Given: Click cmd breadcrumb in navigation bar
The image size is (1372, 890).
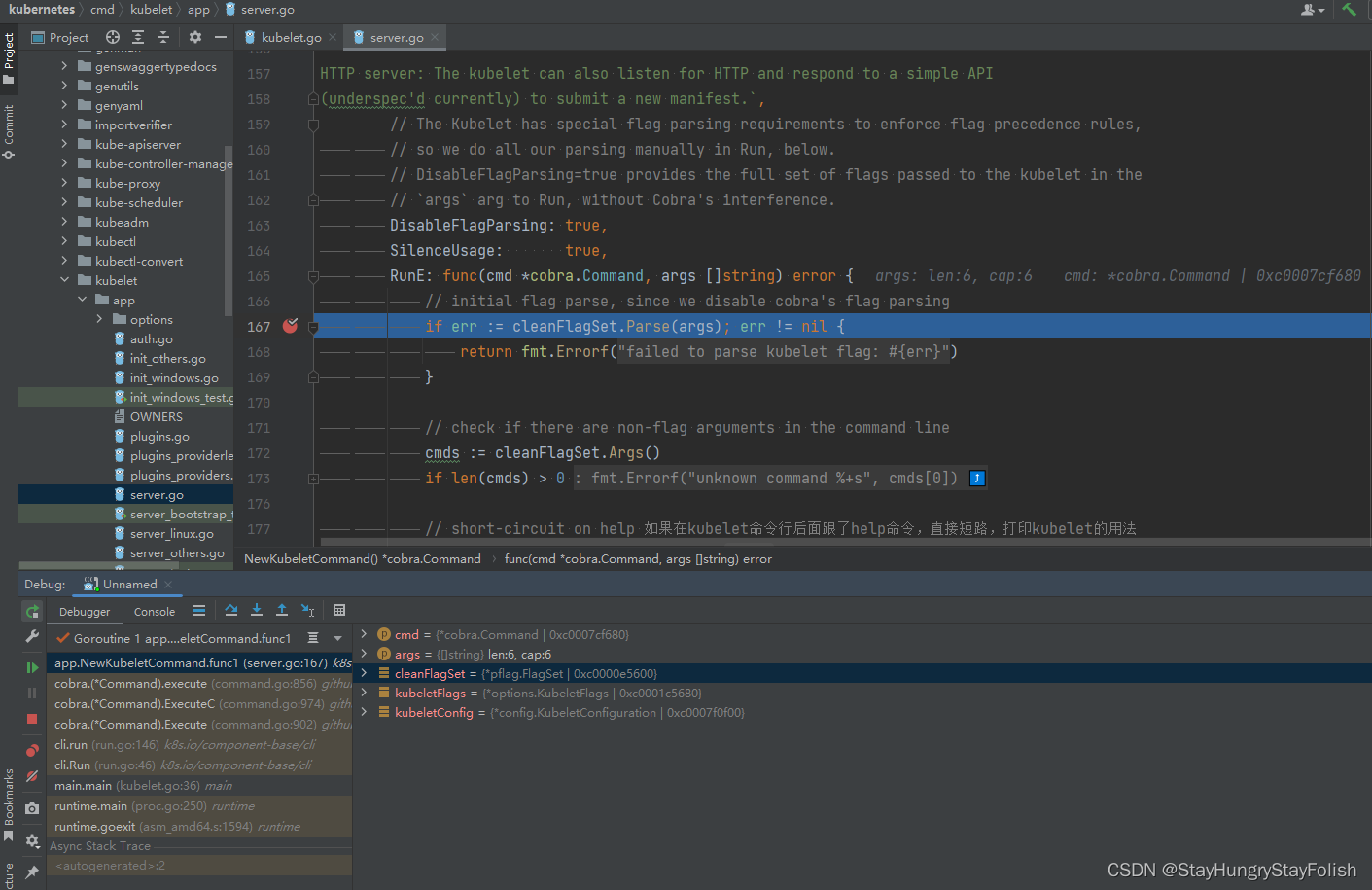Looking at the screenshot, I should pyautogui.click(x=102, y=9).
